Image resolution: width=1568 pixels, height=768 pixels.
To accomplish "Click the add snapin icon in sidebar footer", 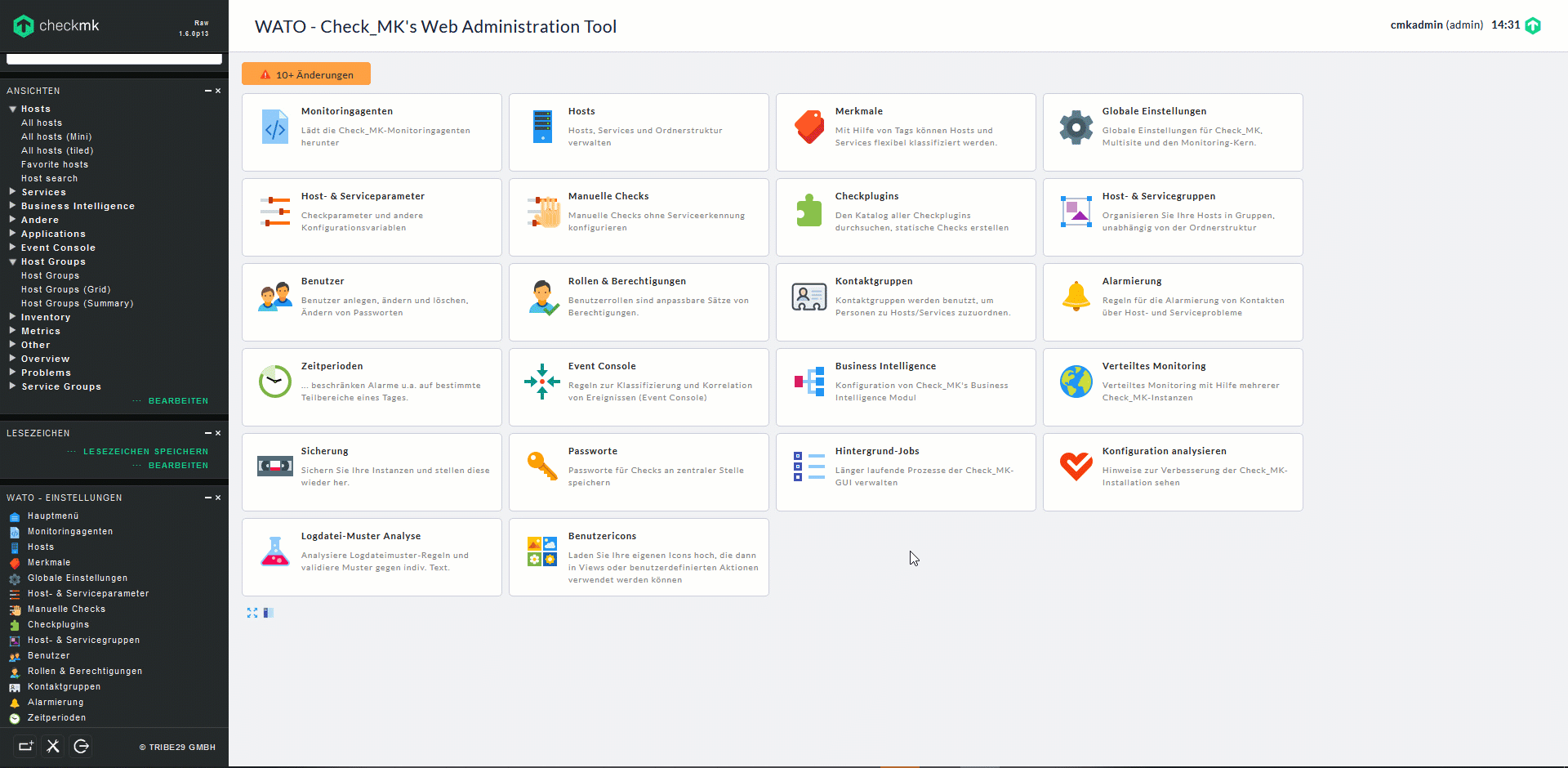I will click(26, 746).
